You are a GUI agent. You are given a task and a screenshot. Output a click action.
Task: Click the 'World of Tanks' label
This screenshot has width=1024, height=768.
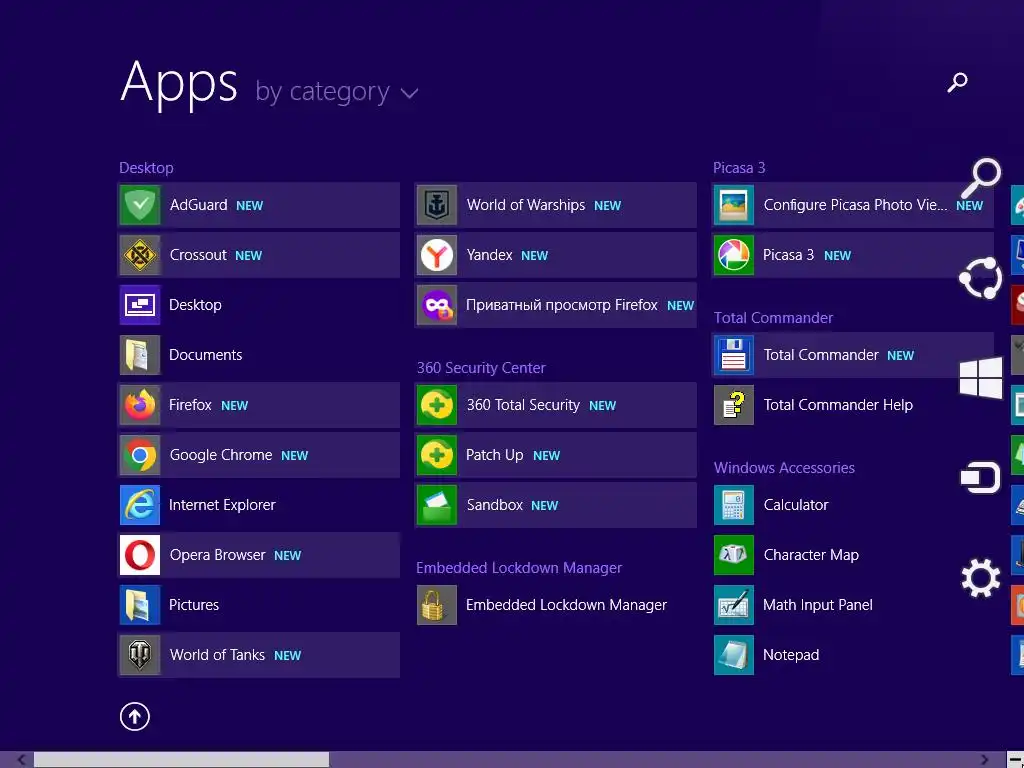pos(217,655)
